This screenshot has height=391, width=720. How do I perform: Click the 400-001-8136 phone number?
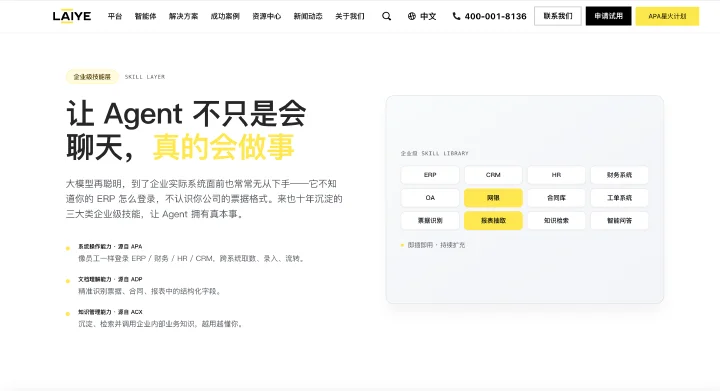[495, 16]
